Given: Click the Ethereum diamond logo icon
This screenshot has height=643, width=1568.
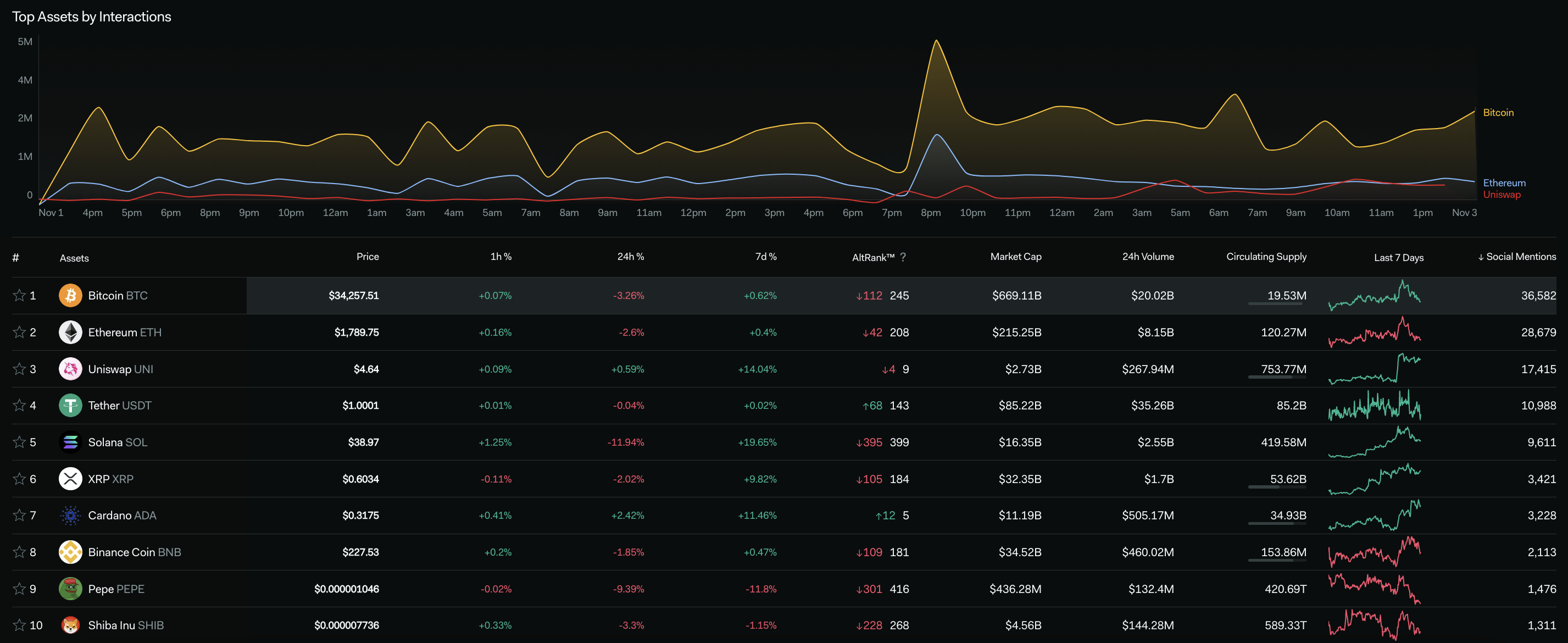Looking at the screenshot, I should [71, 332].
